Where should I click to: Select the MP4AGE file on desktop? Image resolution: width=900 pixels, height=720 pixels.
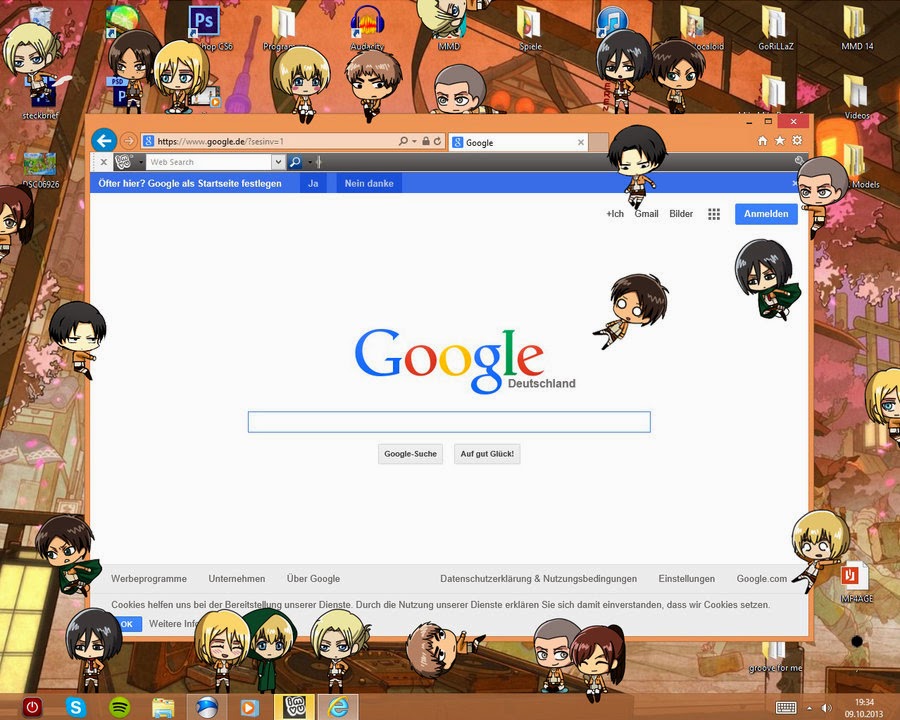(x=856, y=581)
